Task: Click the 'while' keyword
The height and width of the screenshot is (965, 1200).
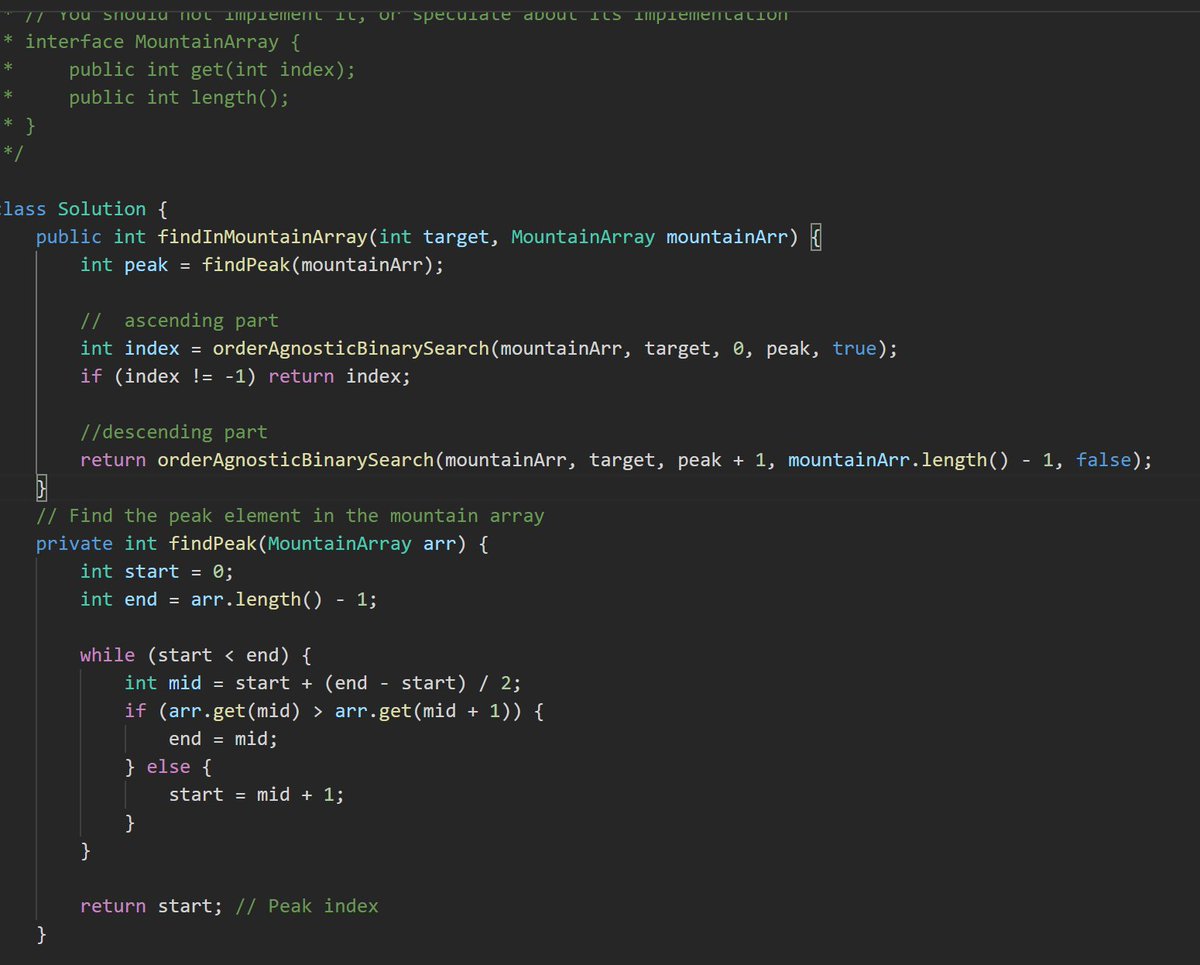Action: click(107, 656)
